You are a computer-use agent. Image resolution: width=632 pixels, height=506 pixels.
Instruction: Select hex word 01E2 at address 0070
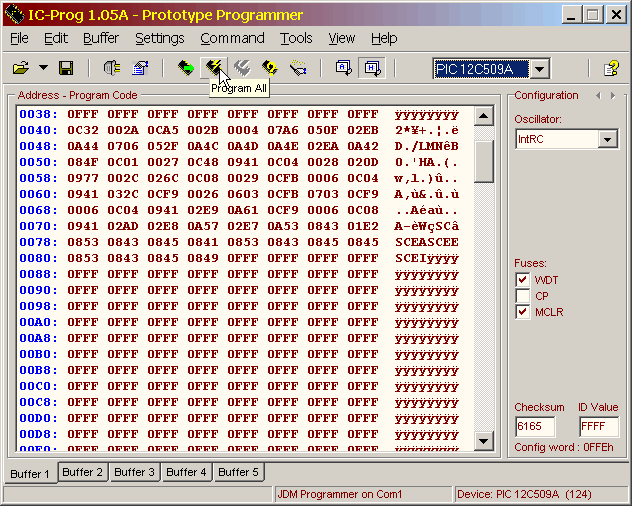click(363, 226)
